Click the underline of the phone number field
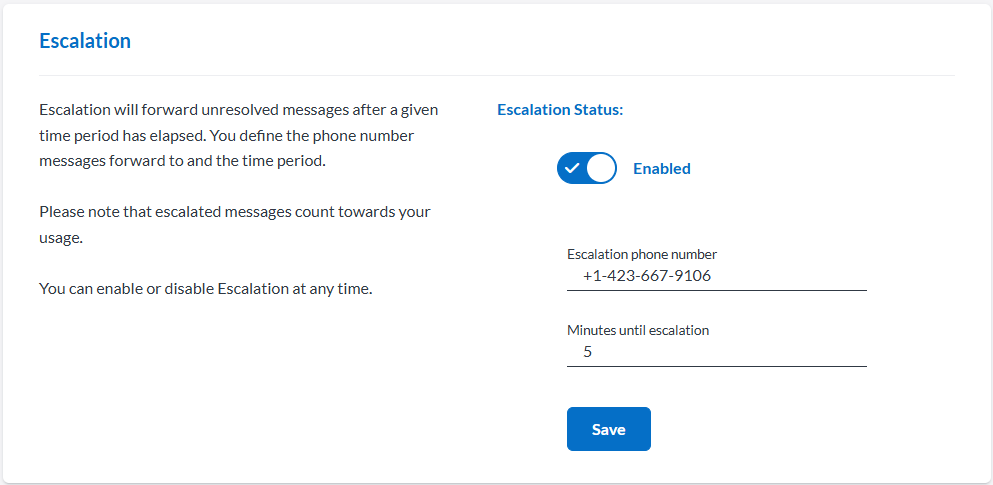 (x=716, y=290)
